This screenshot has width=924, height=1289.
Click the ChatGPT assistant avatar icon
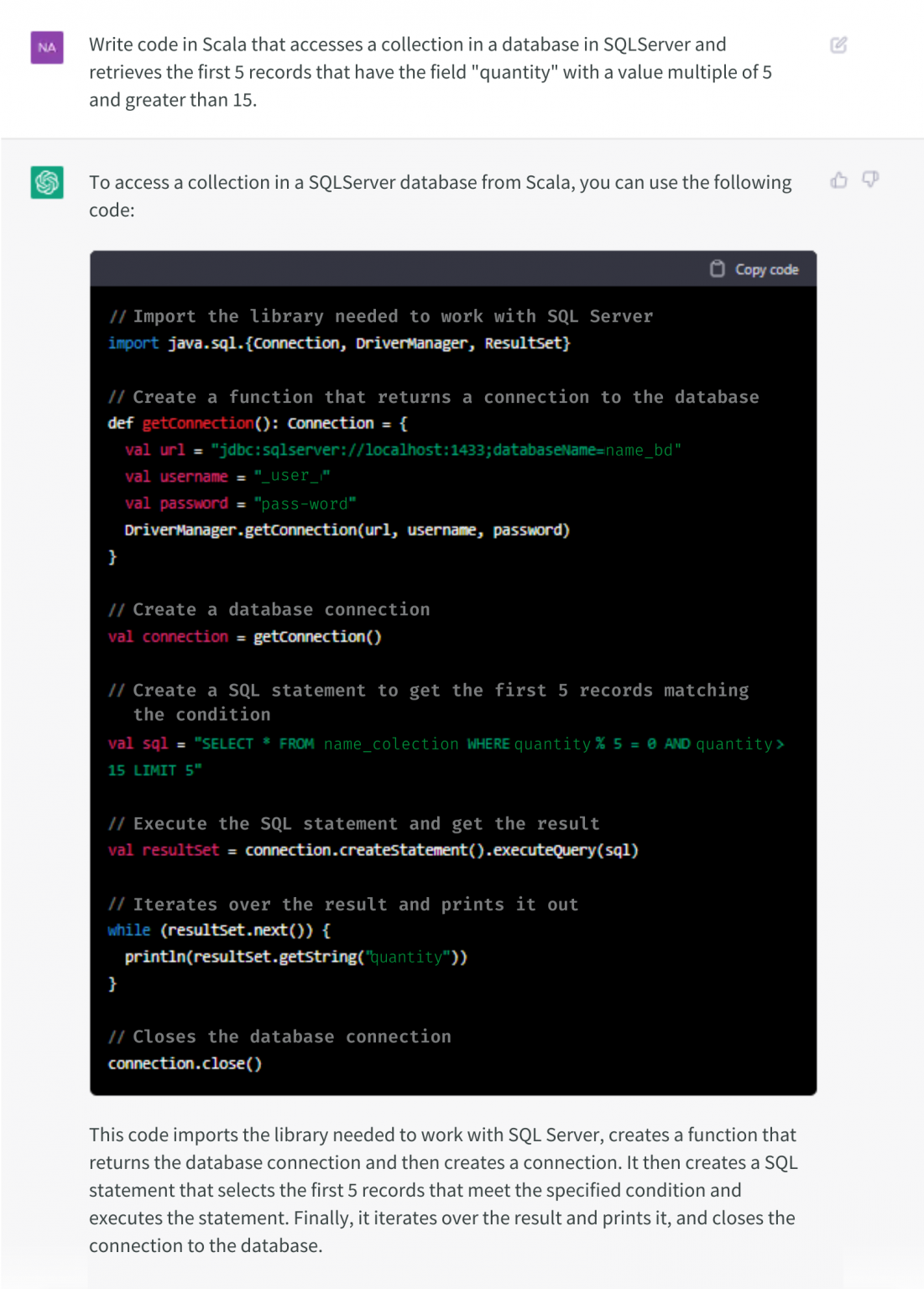click(x=46, y=182)
